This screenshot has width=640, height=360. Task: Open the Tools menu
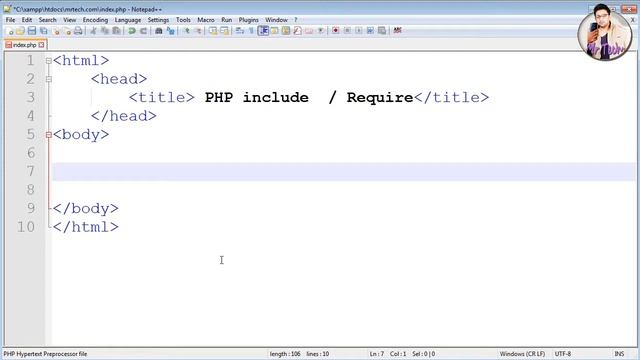click(183, 20)
